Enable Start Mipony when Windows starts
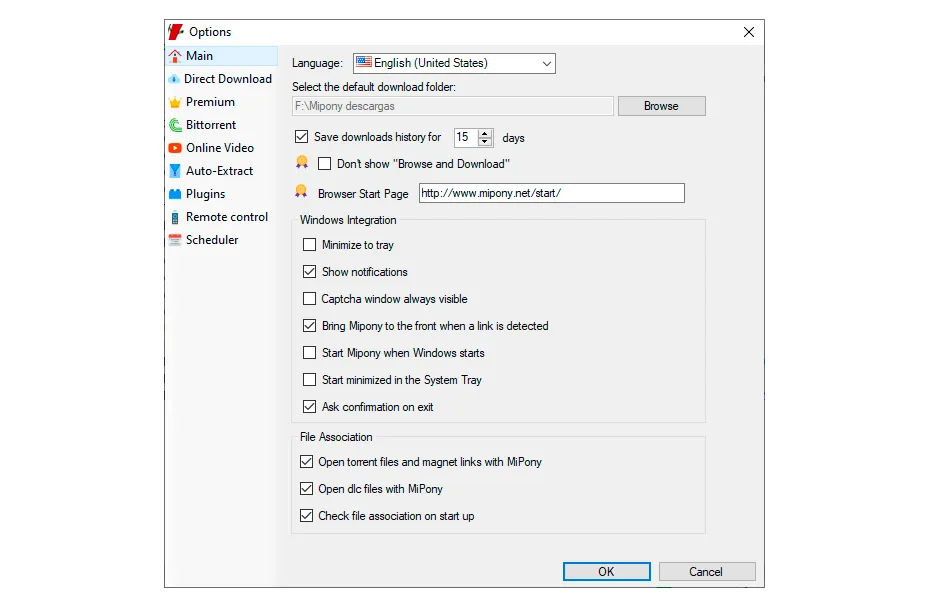This screenshot has width=932, height=611. [309, 352]
